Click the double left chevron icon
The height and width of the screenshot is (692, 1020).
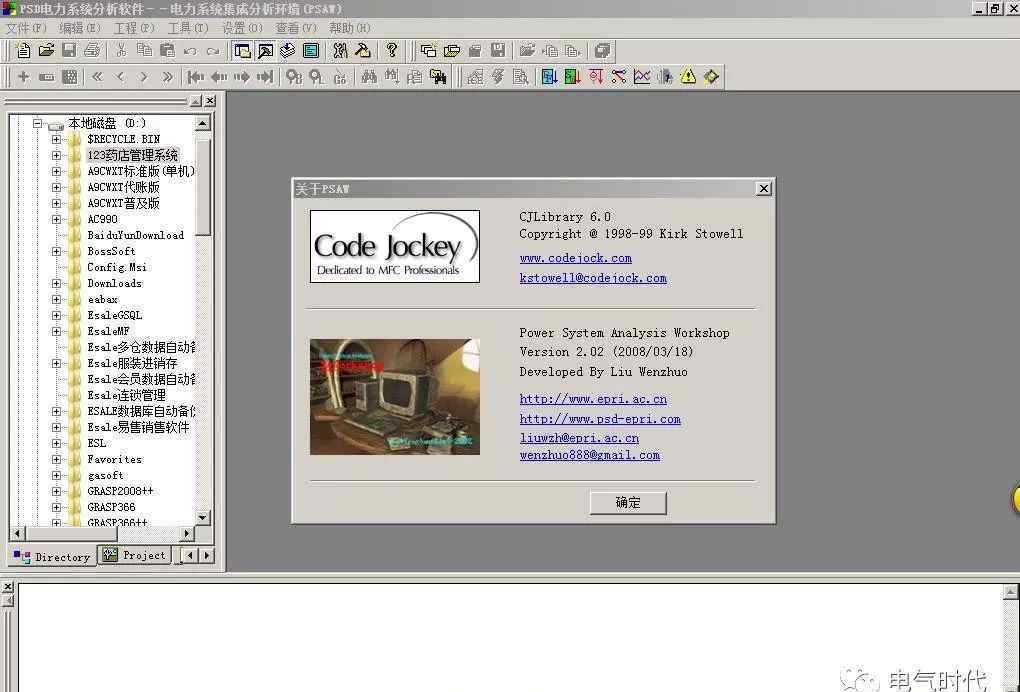pos(97,77)
